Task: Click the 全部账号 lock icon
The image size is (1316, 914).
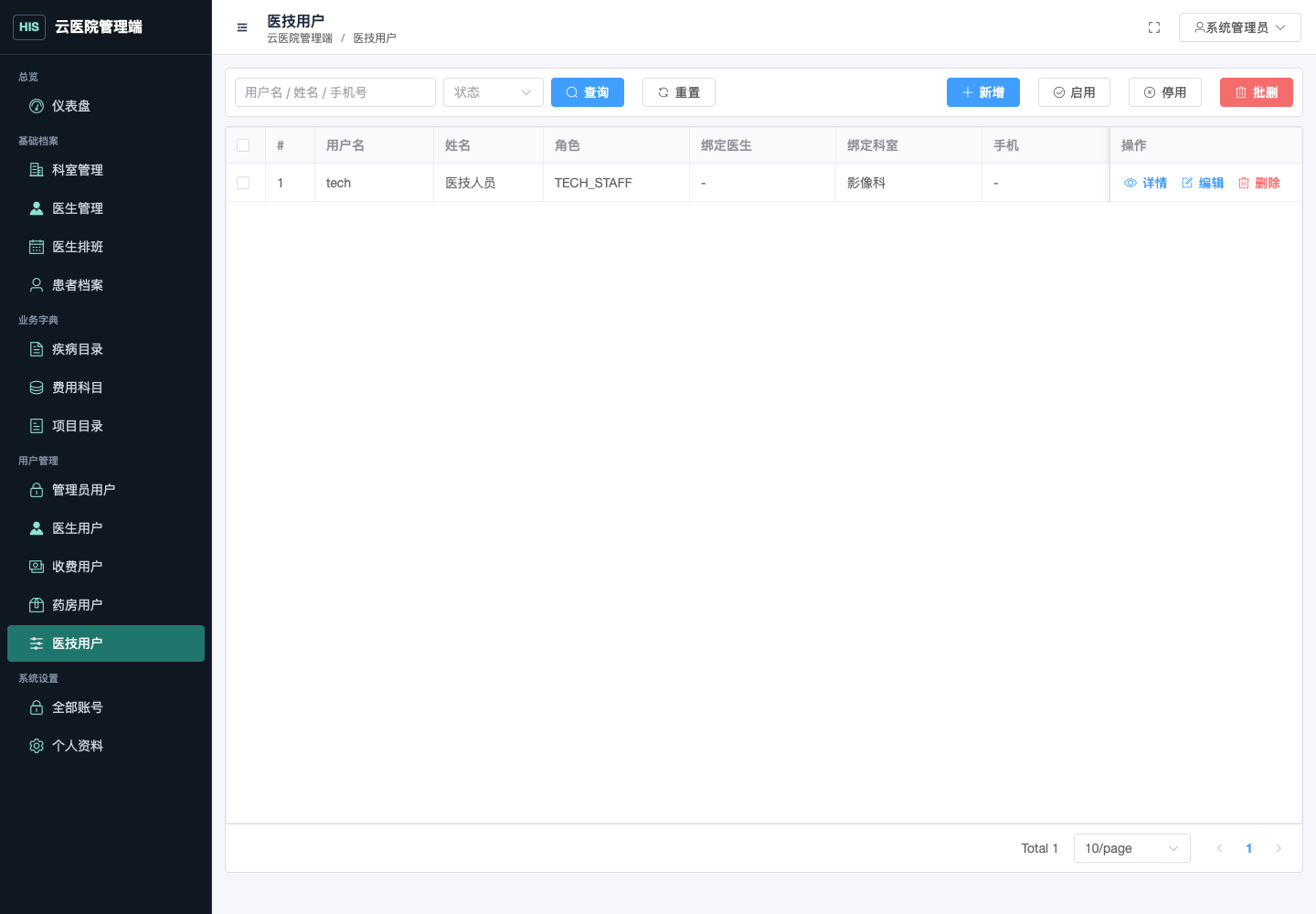Action: (37, 707)
